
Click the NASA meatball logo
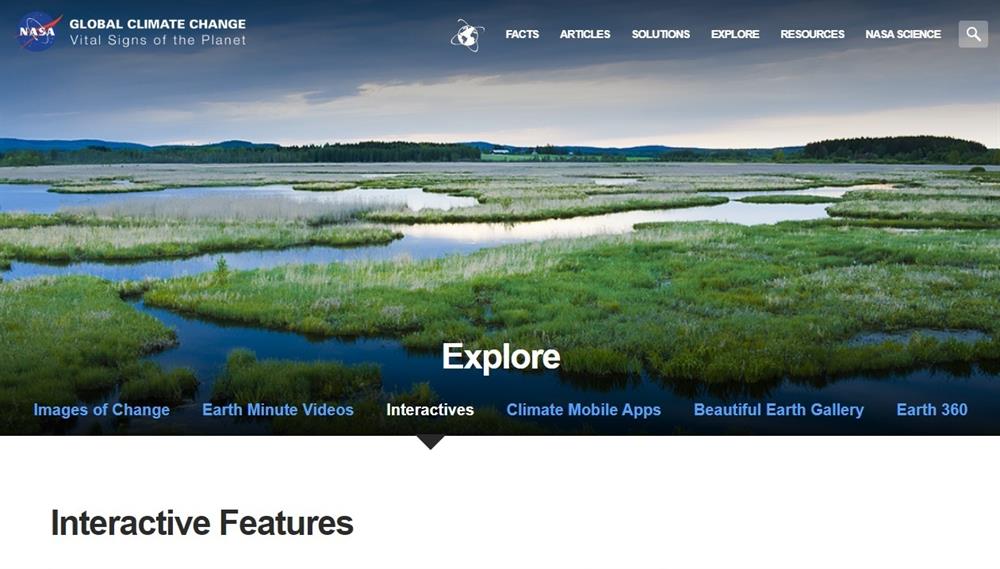pos(39,31)
